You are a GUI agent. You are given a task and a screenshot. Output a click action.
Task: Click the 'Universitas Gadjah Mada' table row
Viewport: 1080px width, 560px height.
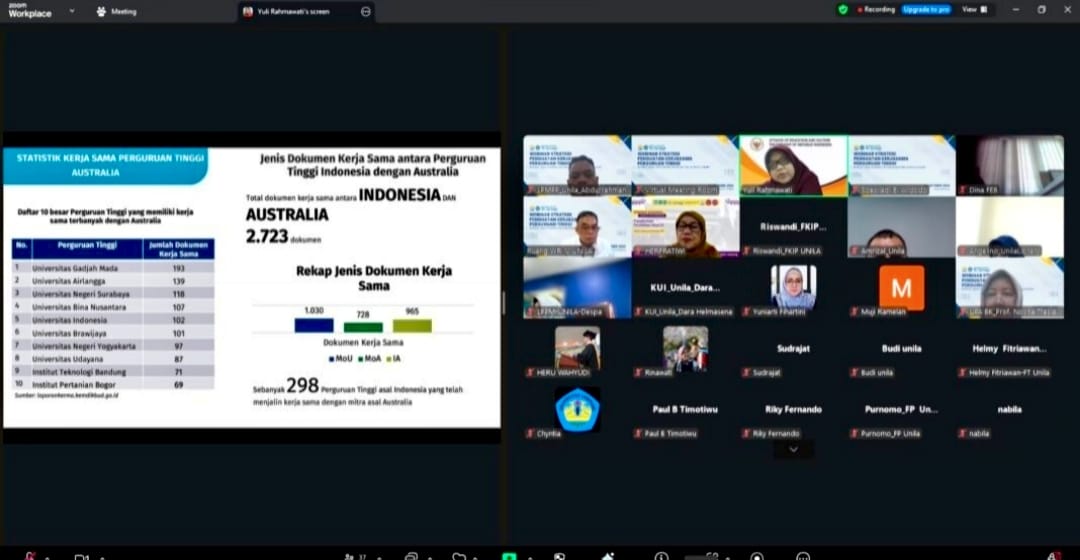(113, 268)
